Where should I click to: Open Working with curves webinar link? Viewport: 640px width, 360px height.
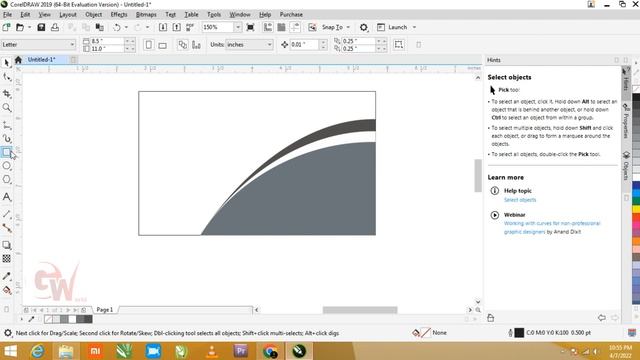552,227
